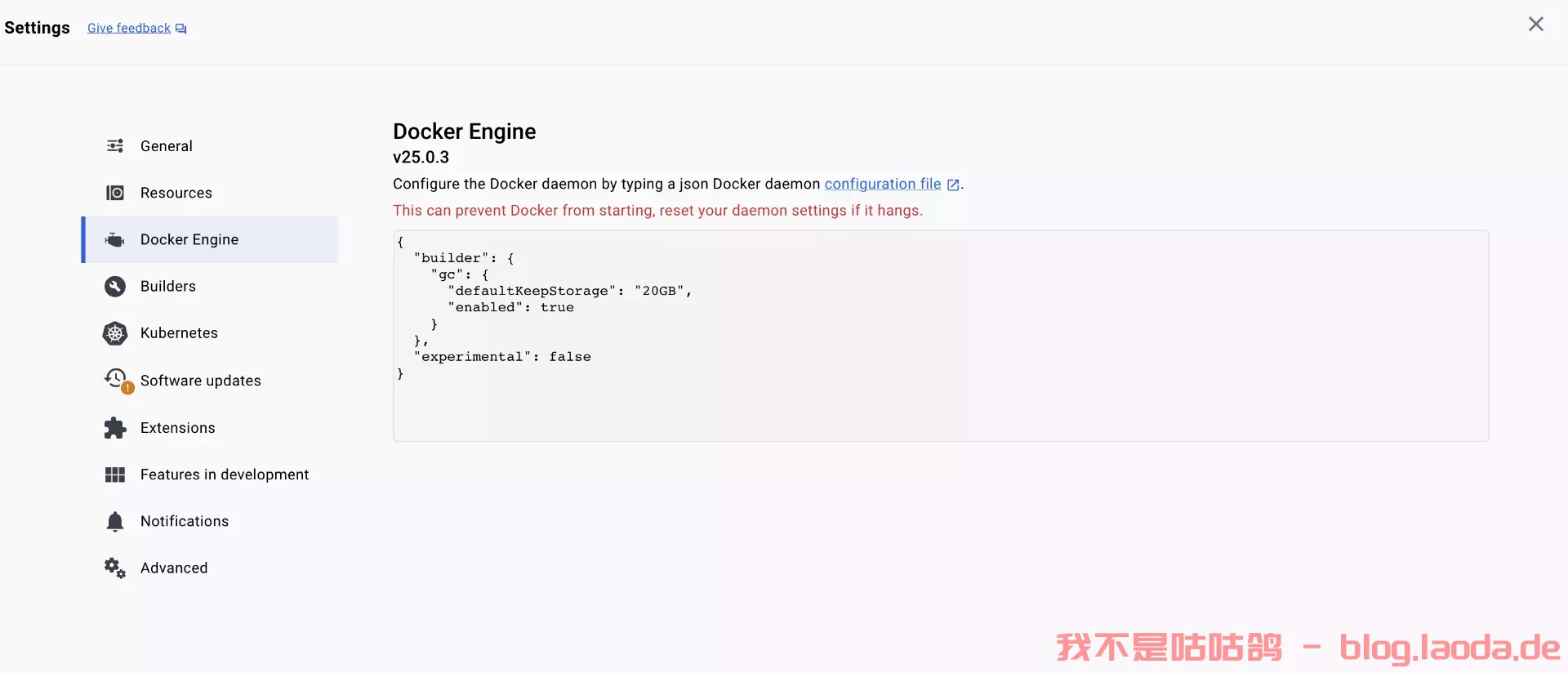Open the configuration file documentation link
This screenshot has height=673, width=1568.
pos(883,184)
